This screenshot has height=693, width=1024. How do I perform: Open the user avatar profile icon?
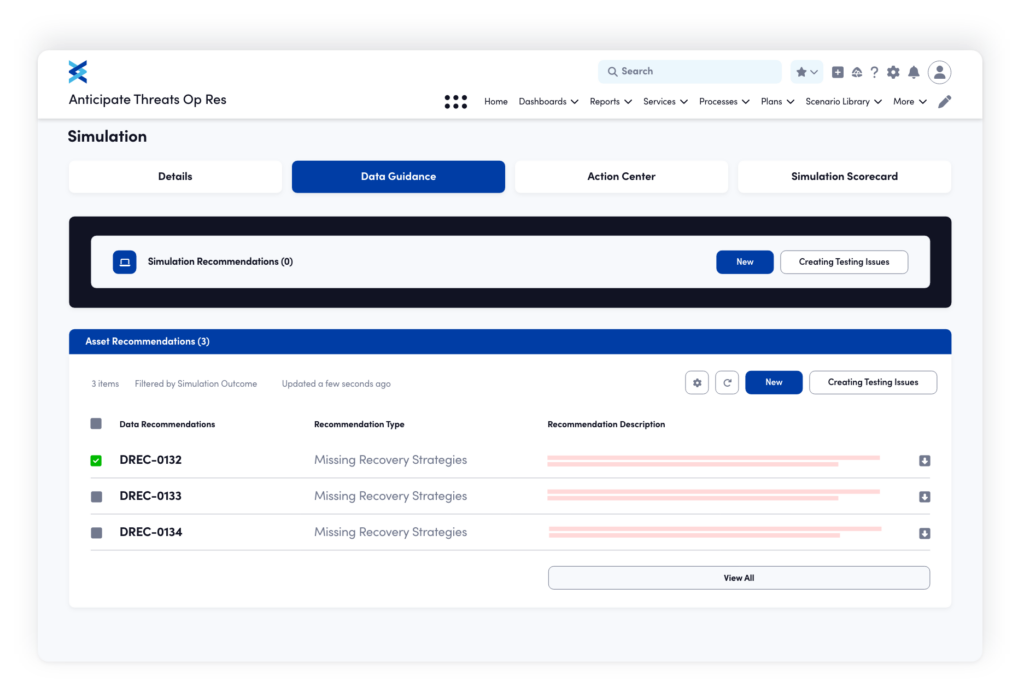(939, 72)
